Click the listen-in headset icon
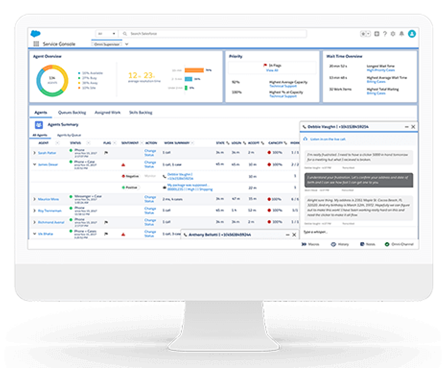 pos(305,139)
